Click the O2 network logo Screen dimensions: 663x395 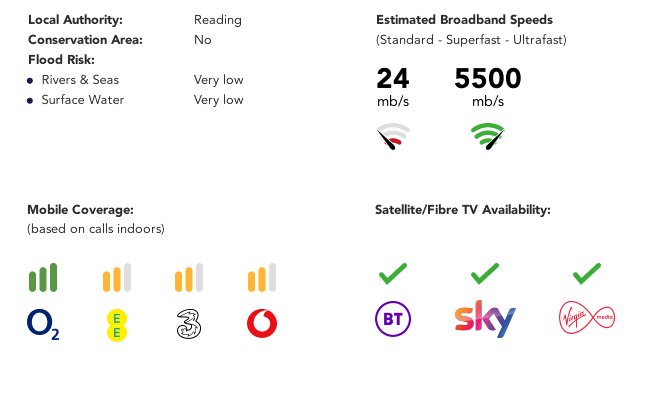click(x=43, y=324)
